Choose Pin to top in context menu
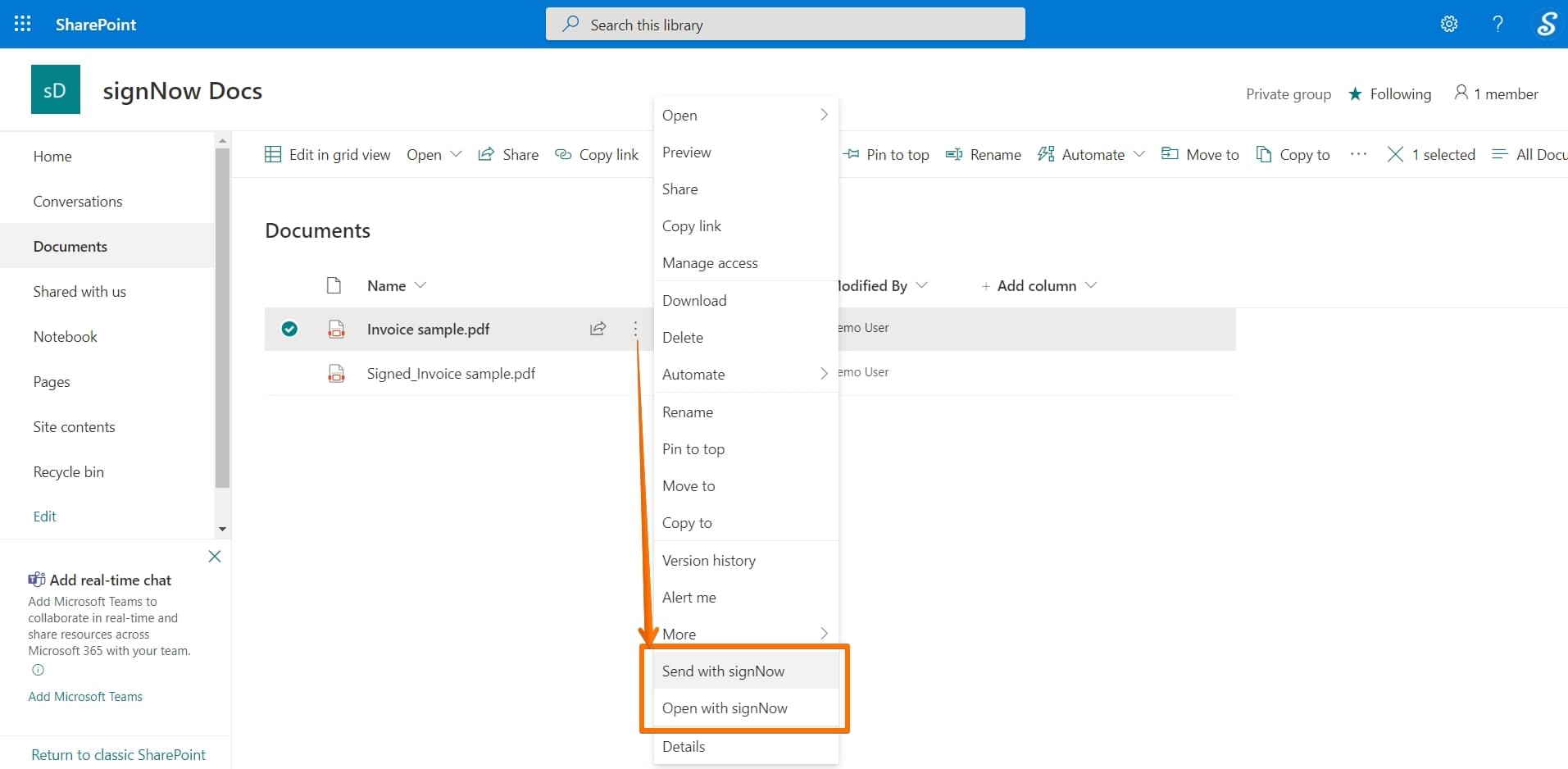Image resolution: width=1568 pixels, height=769 pixels. point(746,448)
